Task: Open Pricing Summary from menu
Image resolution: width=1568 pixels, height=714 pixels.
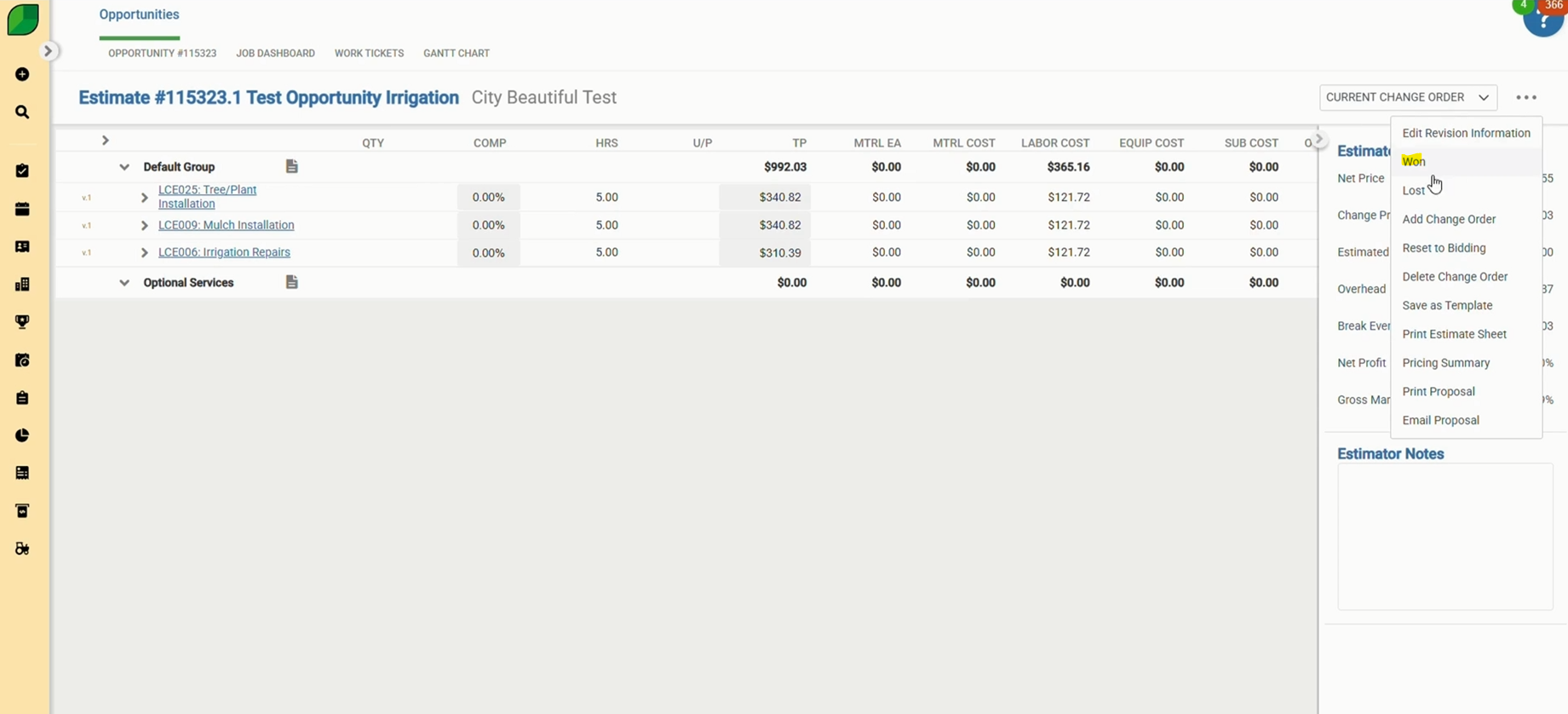Action: tap(1466, 363)
